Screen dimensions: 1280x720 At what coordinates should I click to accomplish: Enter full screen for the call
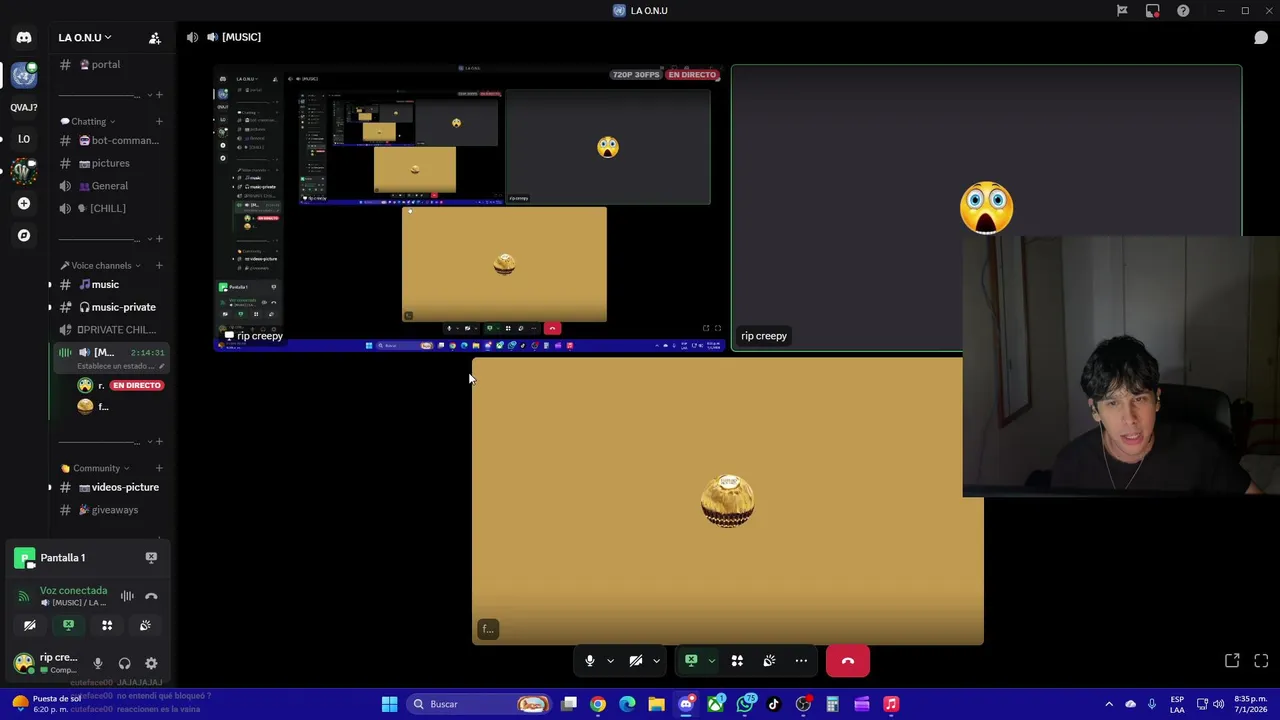(1261, 661)
